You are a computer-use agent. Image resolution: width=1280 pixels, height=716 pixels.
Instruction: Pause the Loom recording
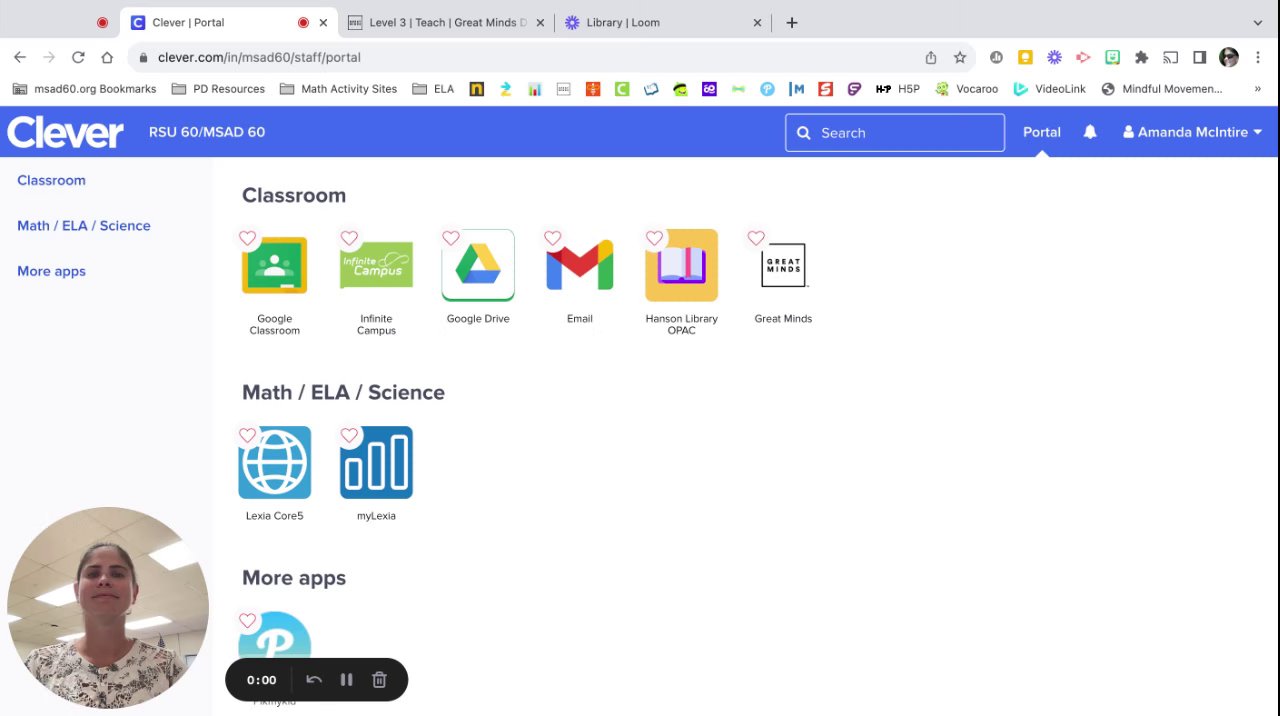346,680
